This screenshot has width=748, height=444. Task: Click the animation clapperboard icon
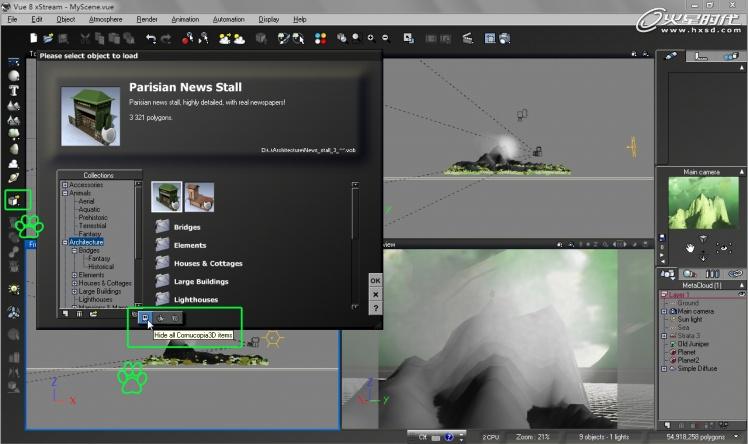click(x=468, y=38)
